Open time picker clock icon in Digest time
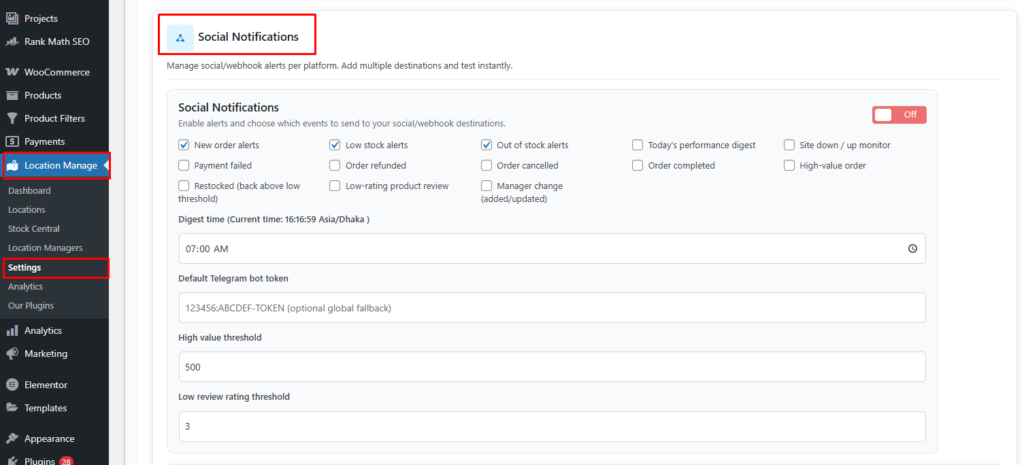 (x=912, y=249)
